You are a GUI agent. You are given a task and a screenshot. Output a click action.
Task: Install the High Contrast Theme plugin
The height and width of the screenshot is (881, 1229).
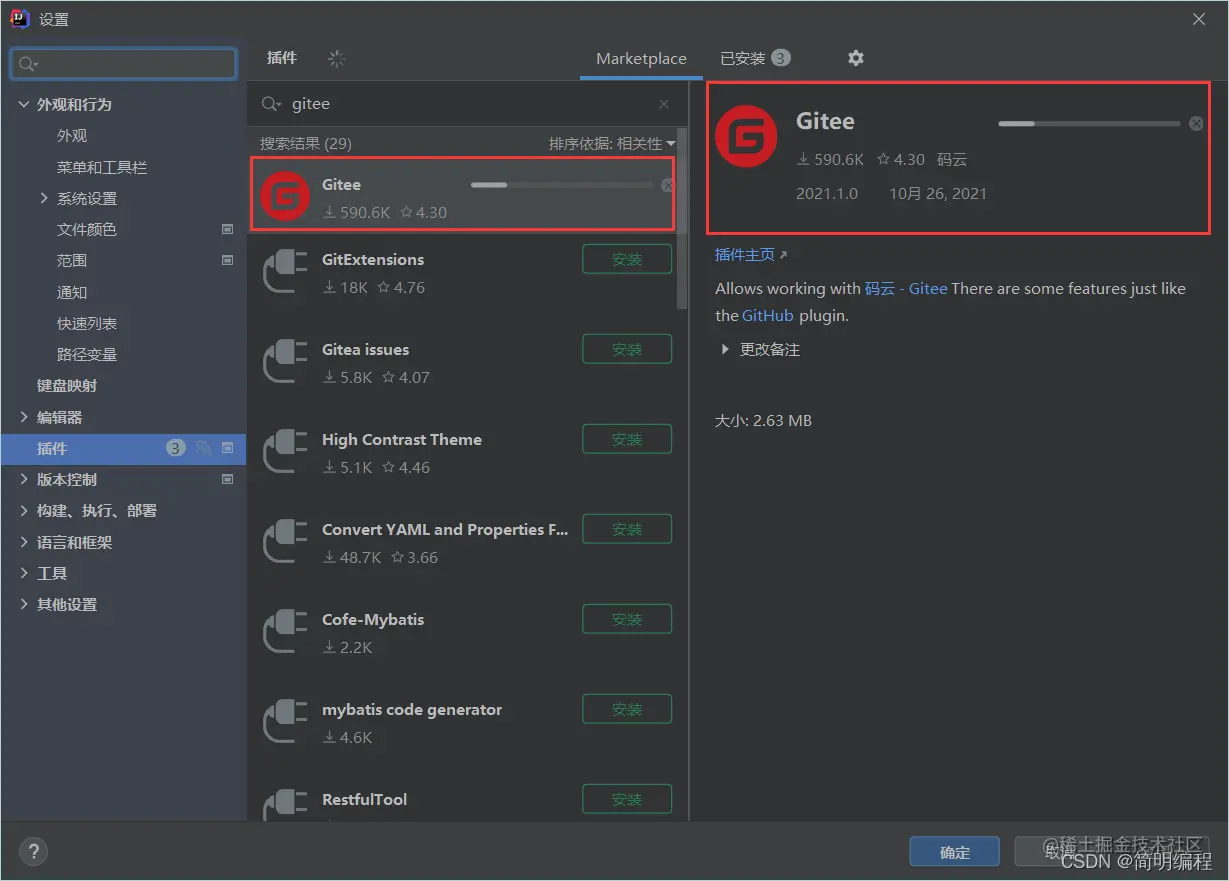(627, 439)
